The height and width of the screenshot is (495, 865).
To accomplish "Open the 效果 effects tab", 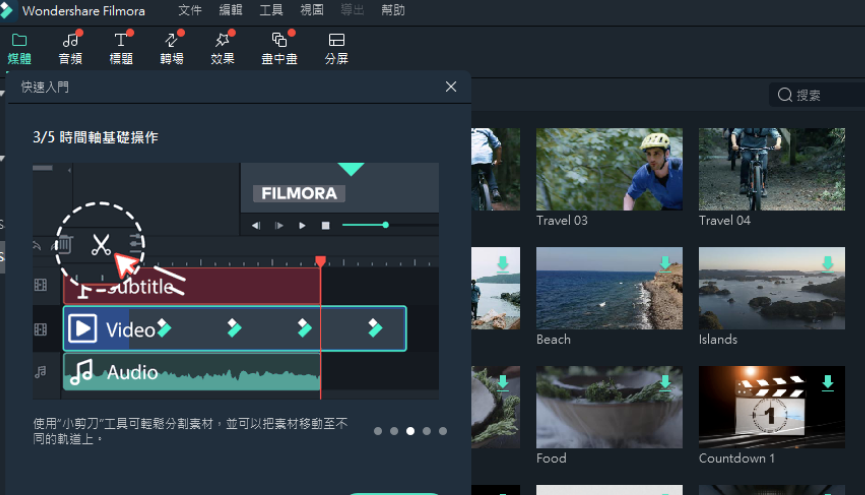I will pyautogui.click(x=222, y=49).
